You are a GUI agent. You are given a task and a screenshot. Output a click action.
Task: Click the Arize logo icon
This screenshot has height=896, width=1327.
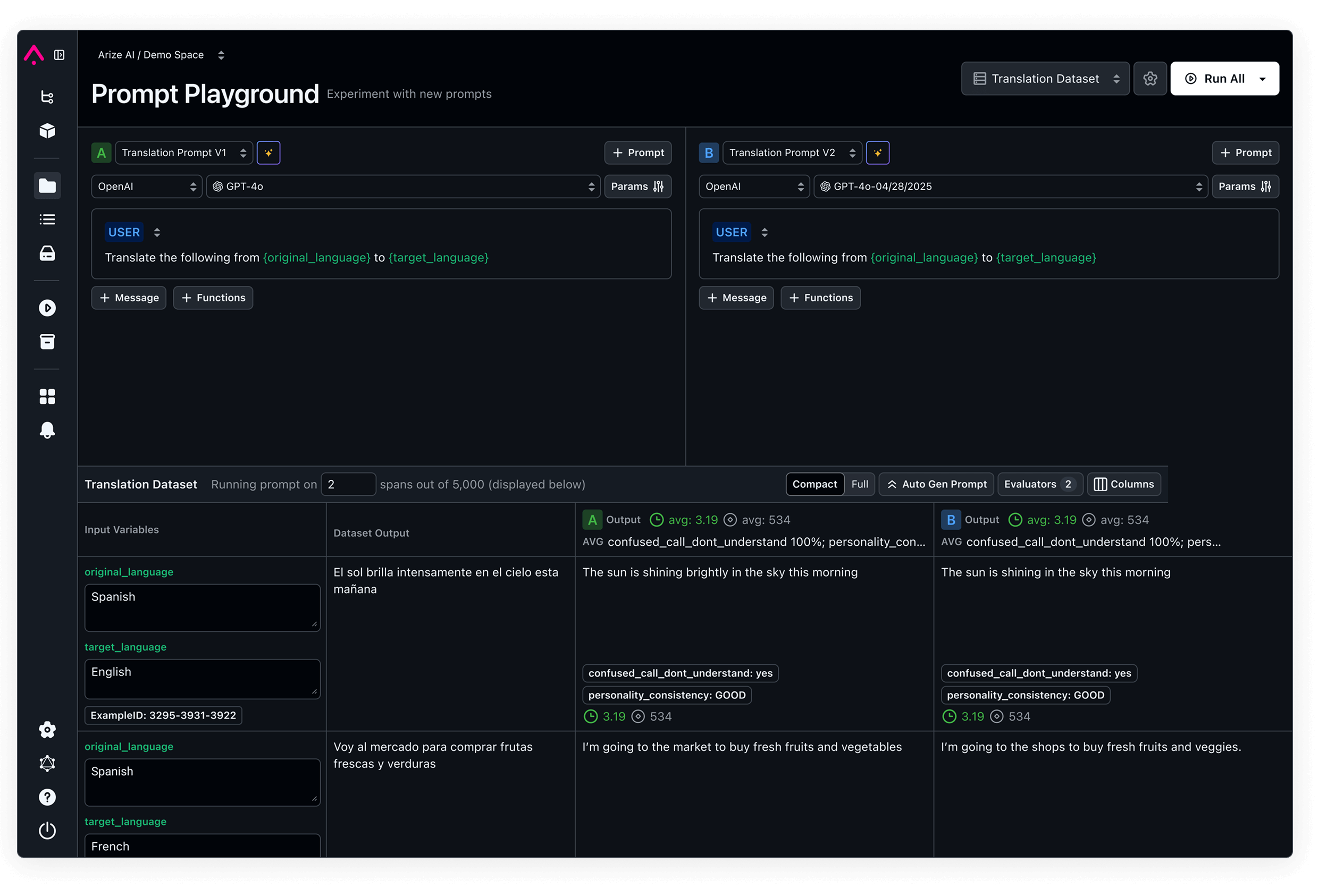[33, 55]
